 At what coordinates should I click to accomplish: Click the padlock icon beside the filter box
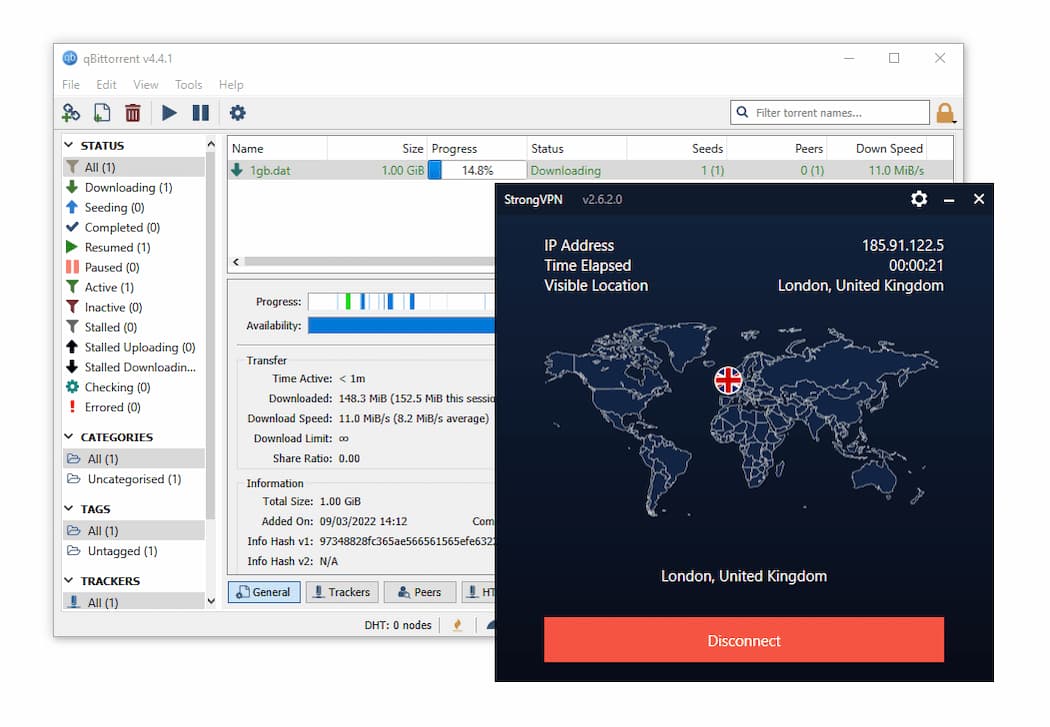click(x=945, y=113)
